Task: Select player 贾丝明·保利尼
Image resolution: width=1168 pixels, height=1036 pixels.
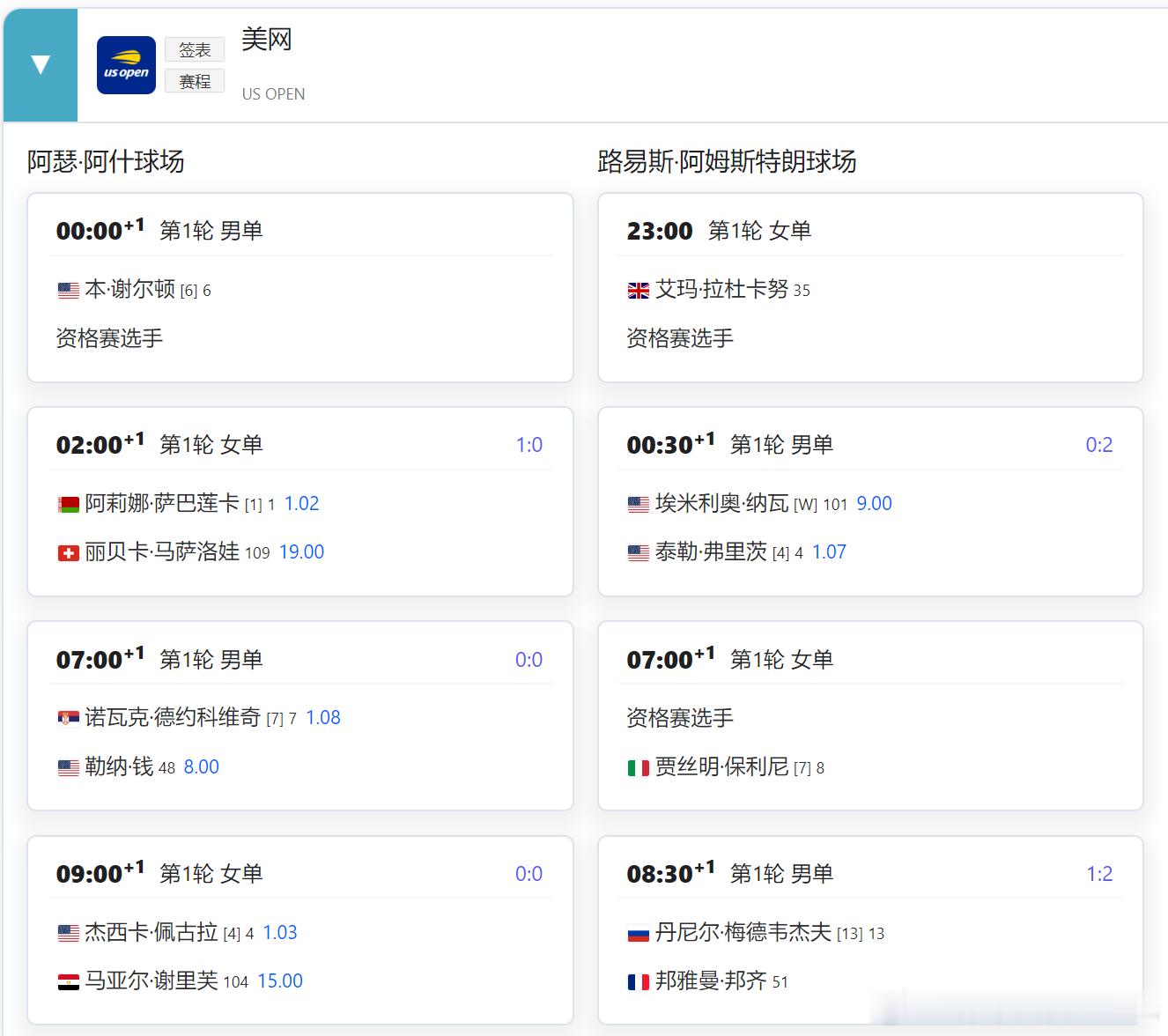Action: (722, 766)
